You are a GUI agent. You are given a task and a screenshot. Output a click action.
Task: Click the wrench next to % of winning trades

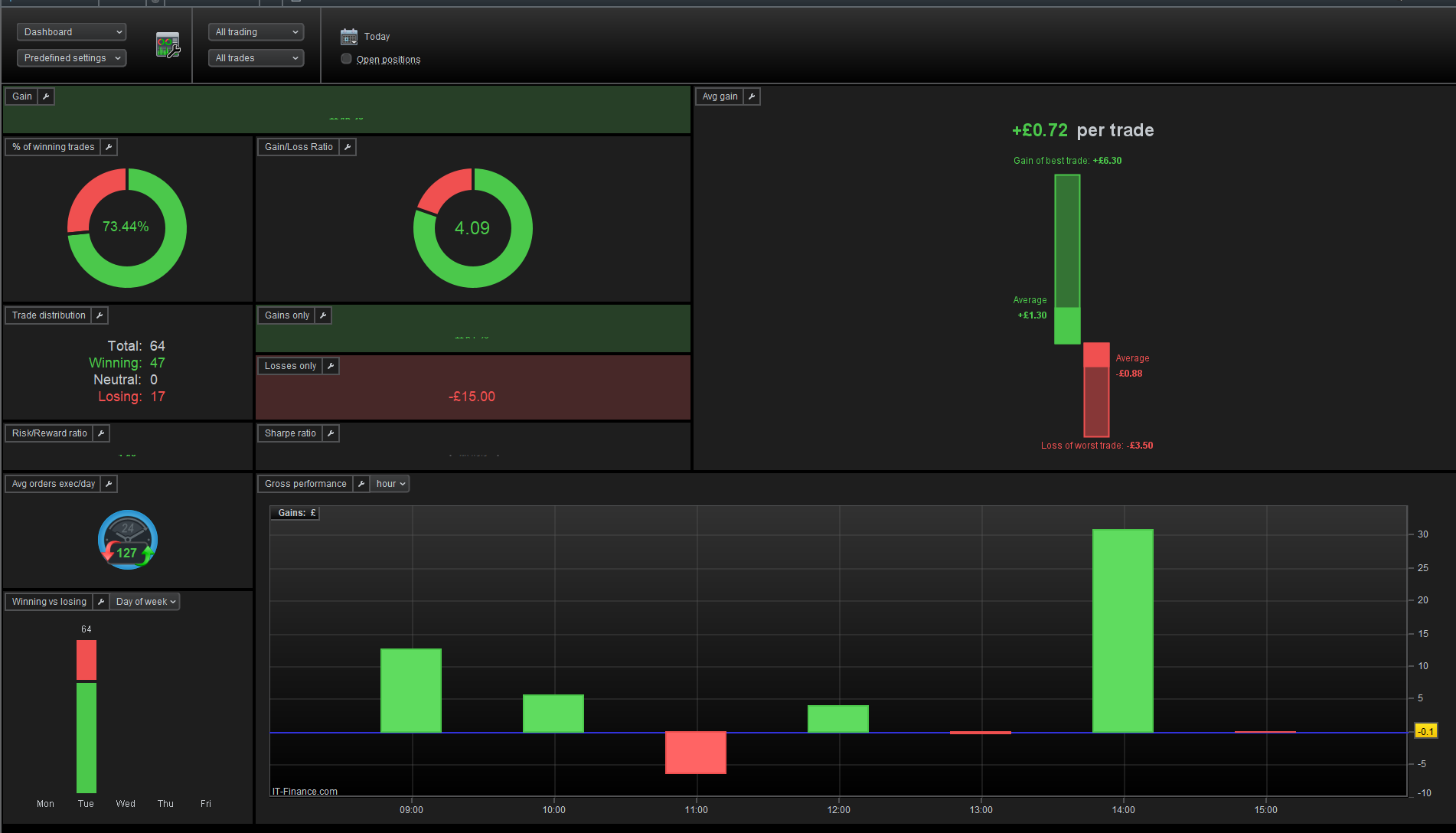click(109, 147)
